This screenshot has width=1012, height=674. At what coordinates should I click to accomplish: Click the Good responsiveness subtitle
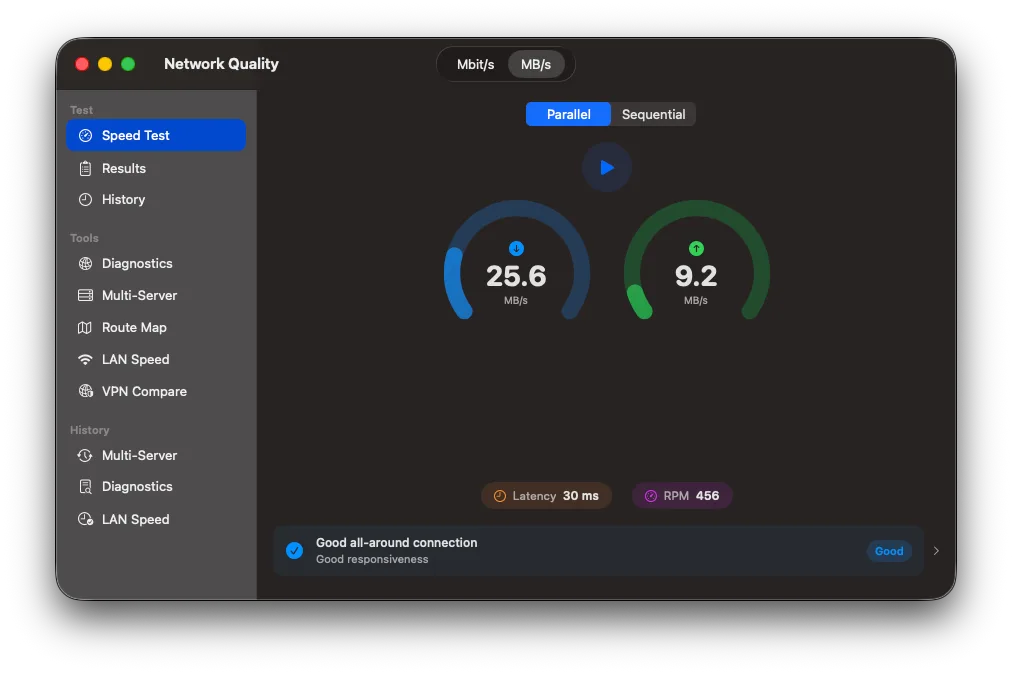pos(372,559)
